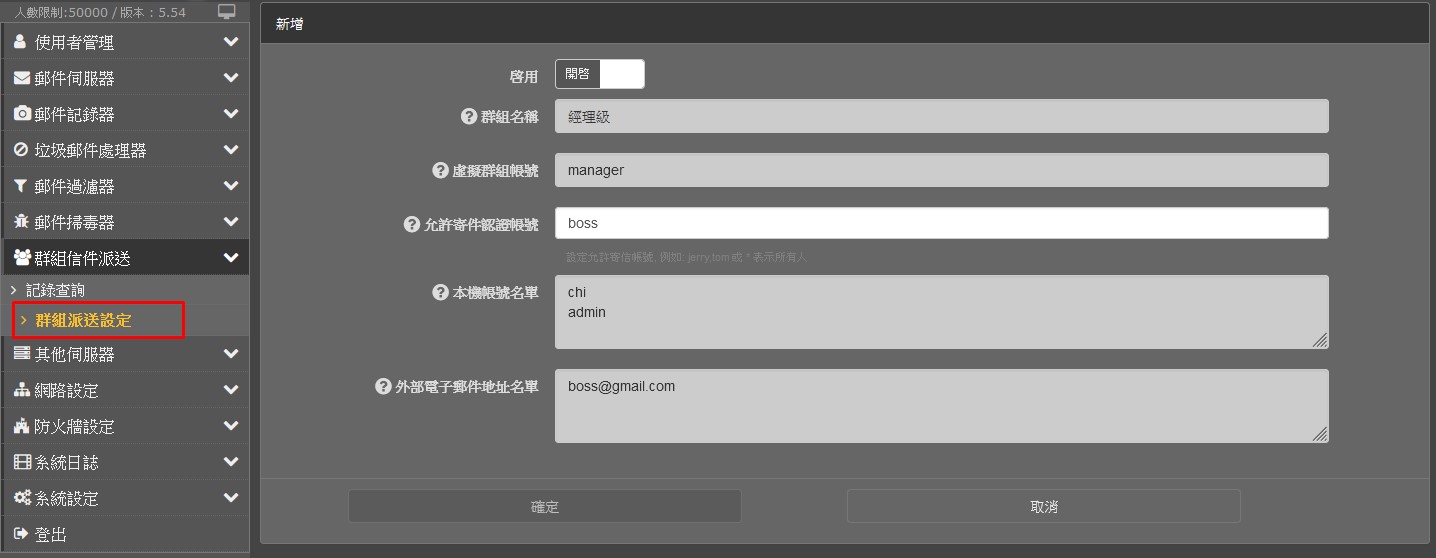Click into the 外部電子郵件地址名單 text area
Image resolution: width=1436 pixels, height=558 pixels.
point(941,406)
